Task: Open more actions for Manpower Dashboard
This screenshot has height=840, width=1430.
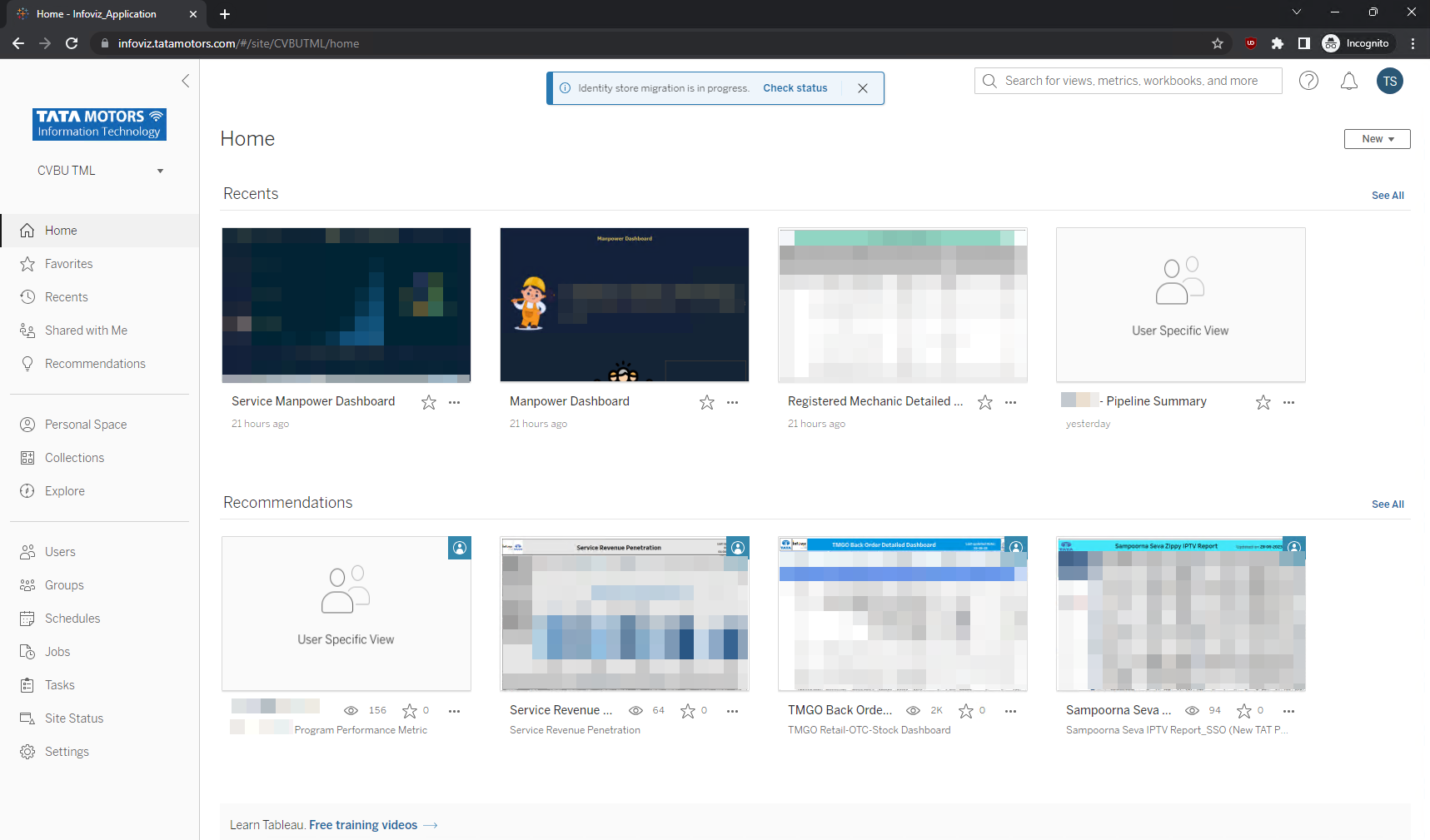Action: pyautogui.click(x=732, y=402)
